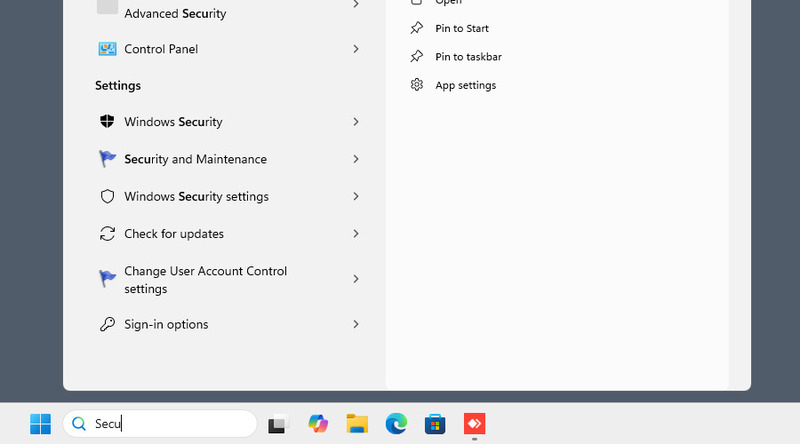Switch to the AnyDesk taskbar app
This screenshot has width=800, height=444.
[x=474, y=424]
